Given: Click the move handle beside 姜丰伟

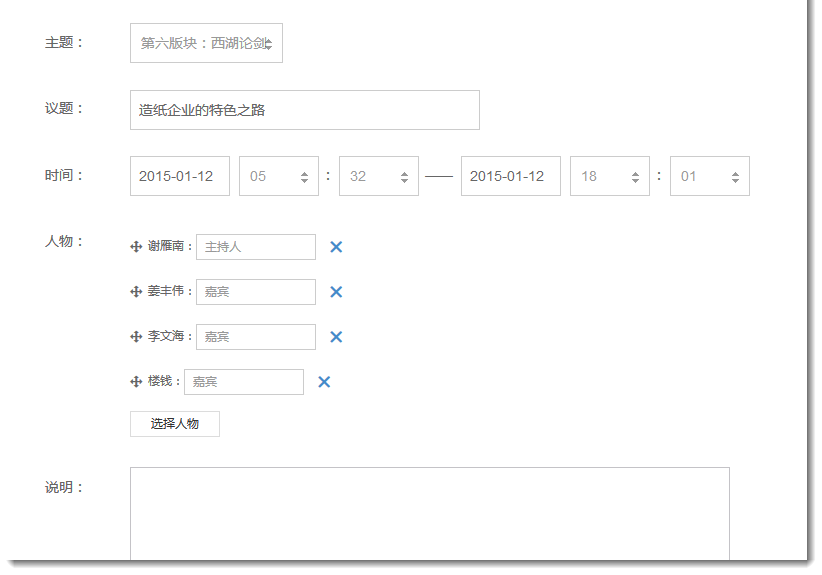Looking at the screenshot, I should [136, 292].
